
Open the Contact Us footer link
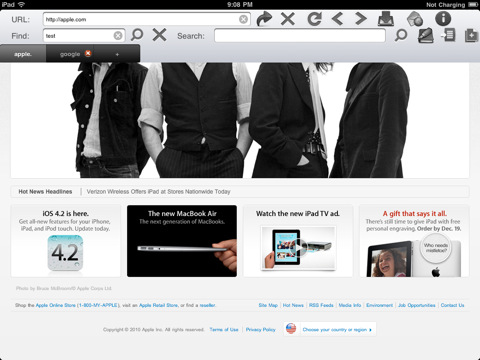452,305
